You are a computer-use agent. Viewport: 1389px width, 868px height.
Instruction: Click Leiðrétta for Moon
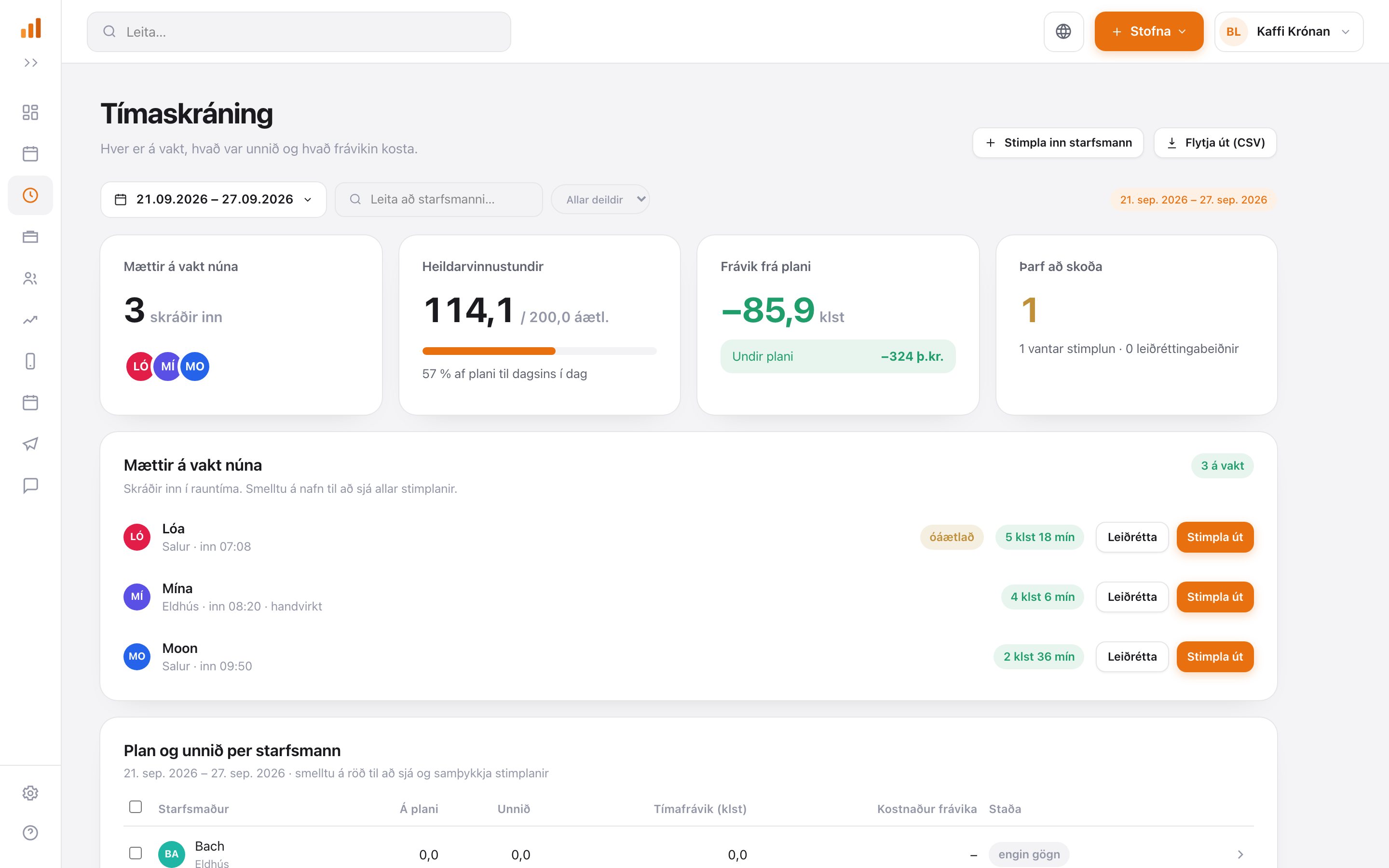(x=1132, y=657)
